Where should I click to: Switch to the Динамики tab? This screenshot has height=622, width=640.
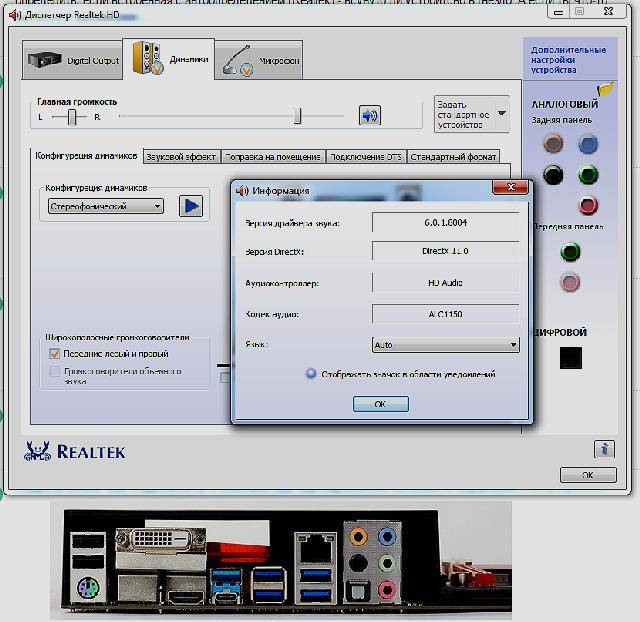click(168, 59)
